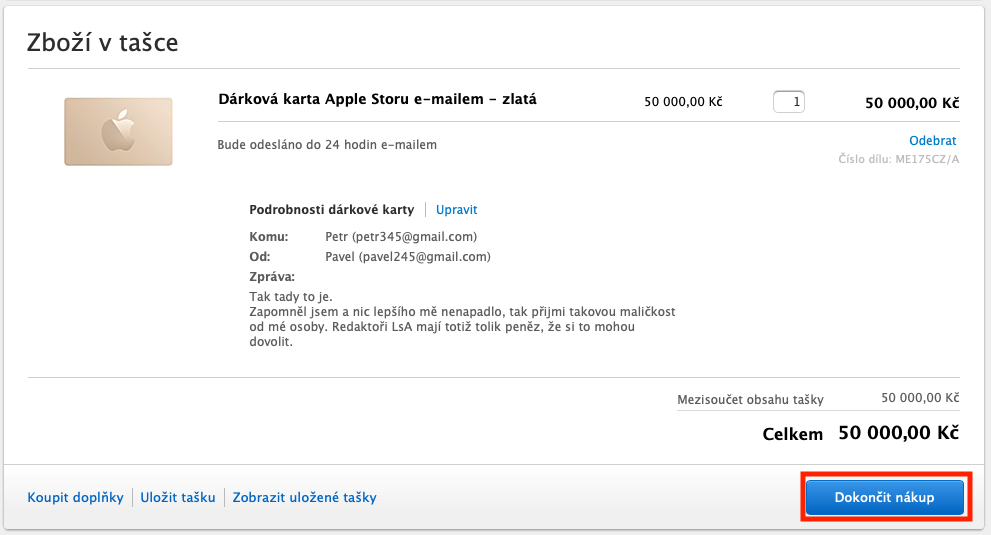Select the recipient text petr345@gmail.com
The height and width of the screenshot is (535, 991).
(415, 237)
